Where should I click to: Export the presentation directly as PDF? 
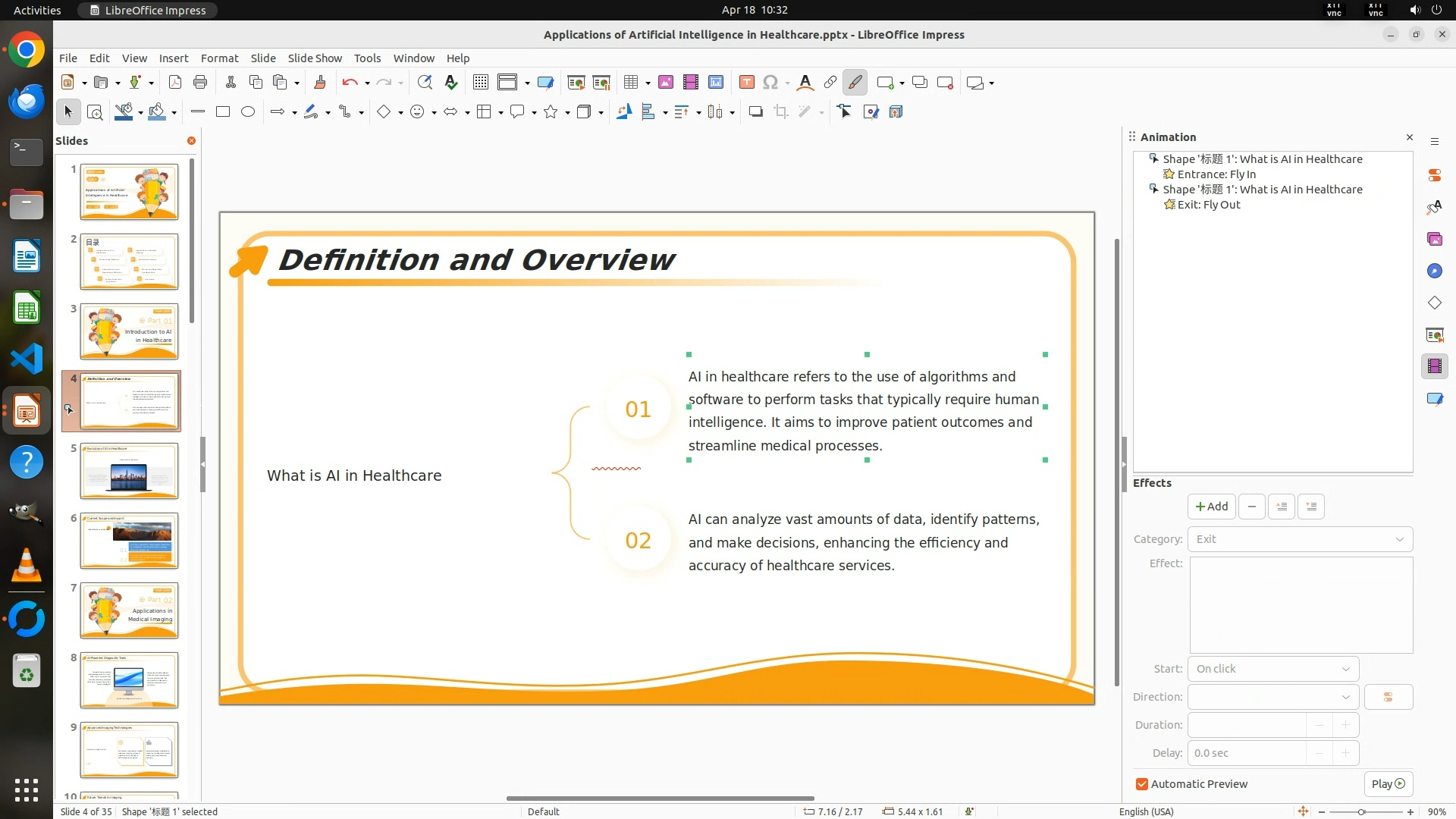[175, 83]
